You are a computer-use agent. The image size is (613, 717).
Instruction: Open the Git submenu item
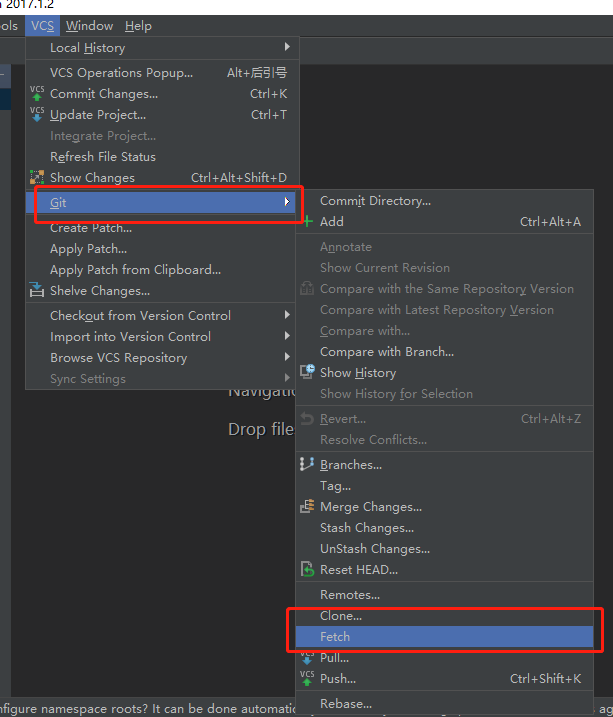tap(162, 203)
